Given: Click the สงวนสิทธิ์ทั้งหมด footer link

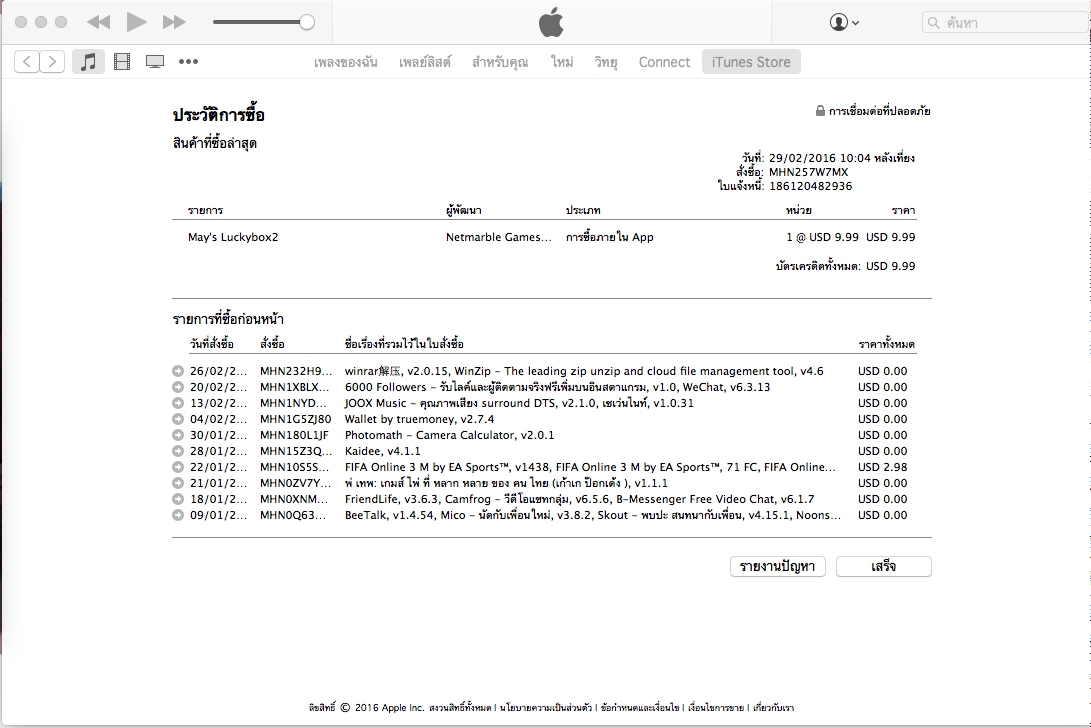Looking at the screenshot, I should [460, 708].
